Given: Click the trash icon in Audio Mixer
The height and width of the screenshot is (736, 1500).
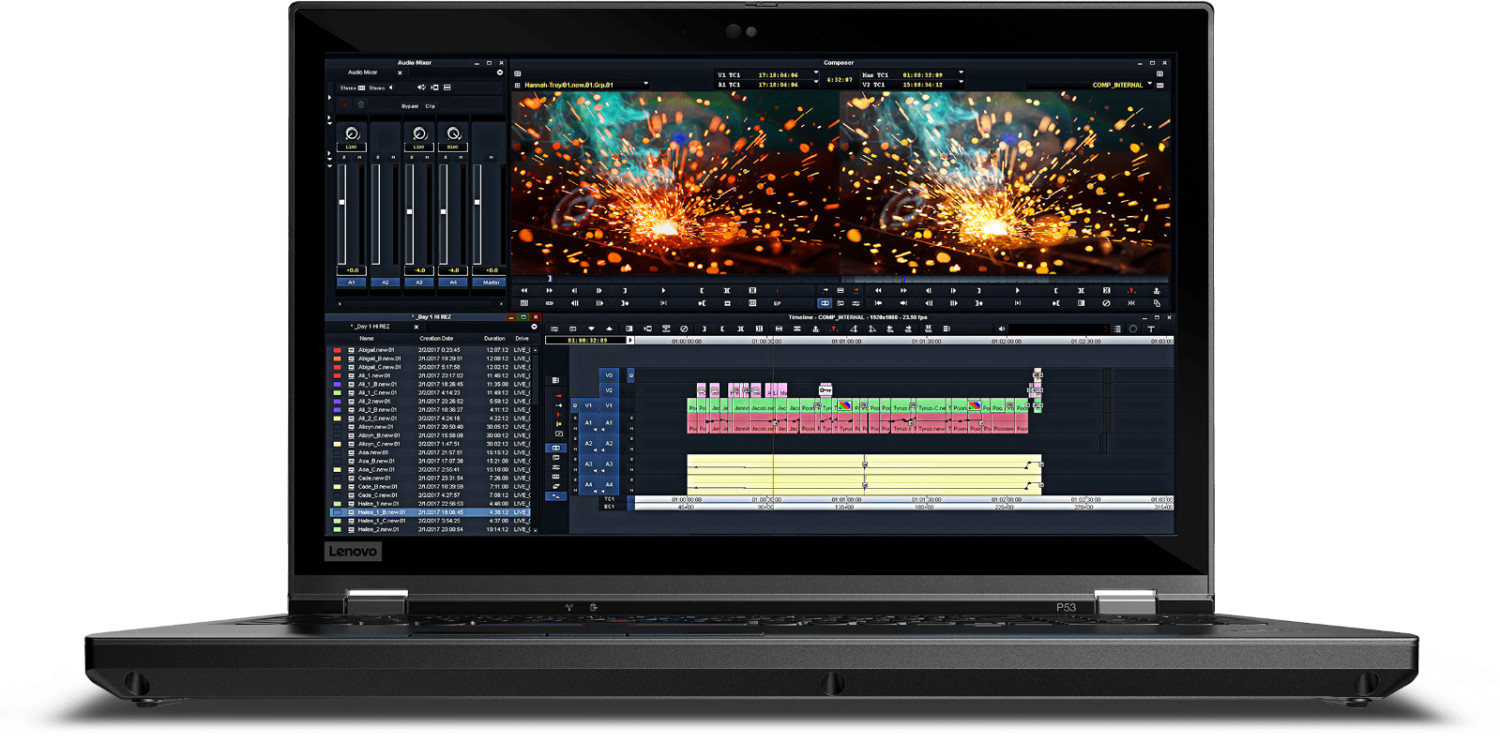Looking at the screenshot, I should [361, 104].
